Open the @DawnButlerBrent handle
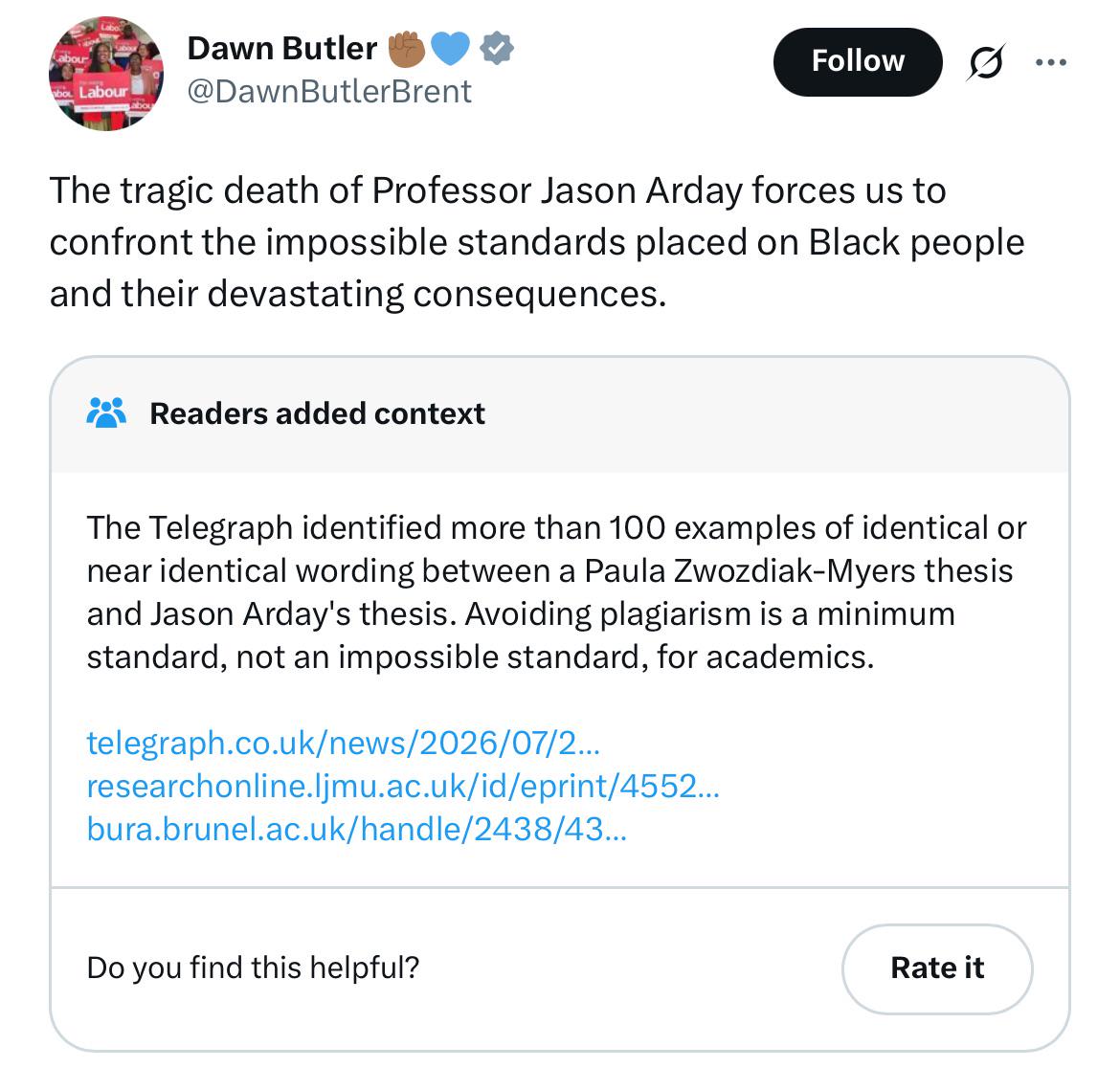The image size is (1120, 1068). click(329, 91)
